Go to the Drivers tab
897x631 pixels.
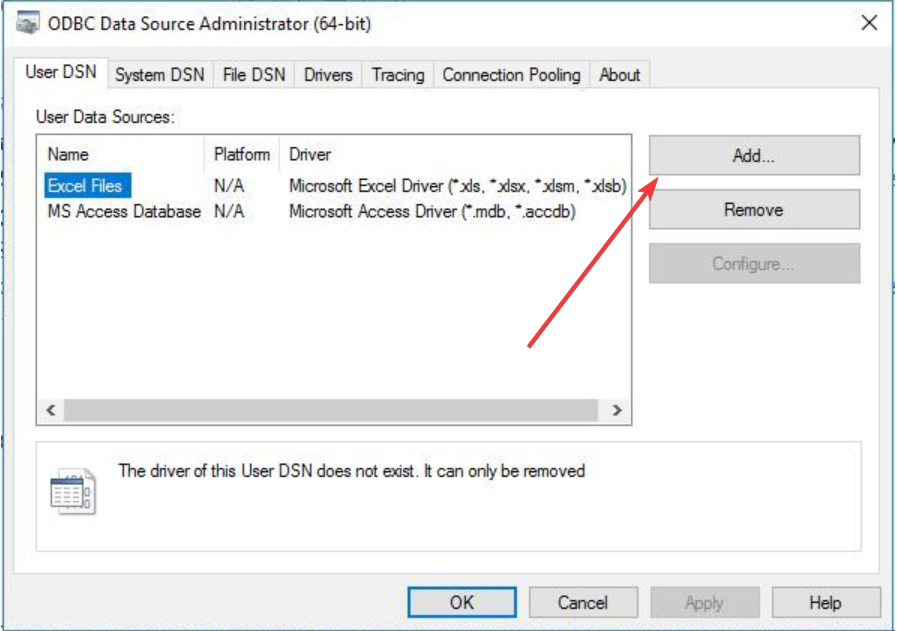coord(328,75)
